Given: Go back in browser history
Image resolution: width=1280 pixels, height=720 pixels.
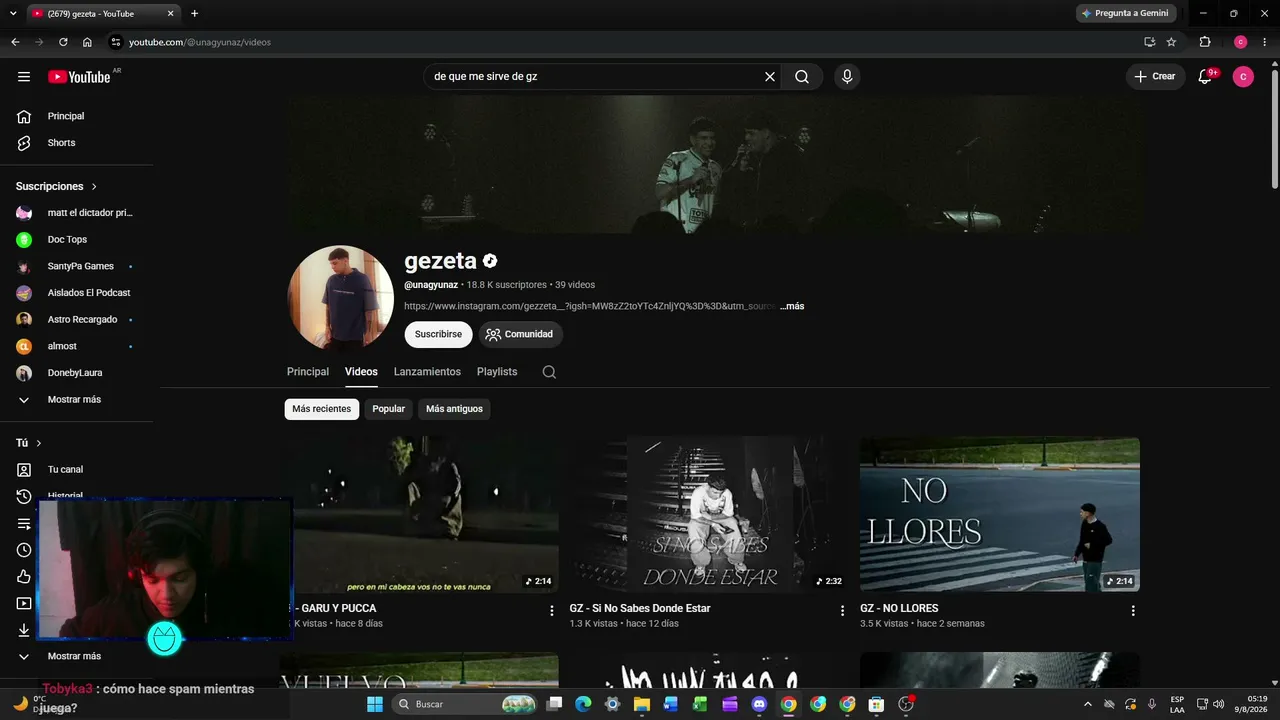Looking at the screenshot, I should click(x=15, y=42).
